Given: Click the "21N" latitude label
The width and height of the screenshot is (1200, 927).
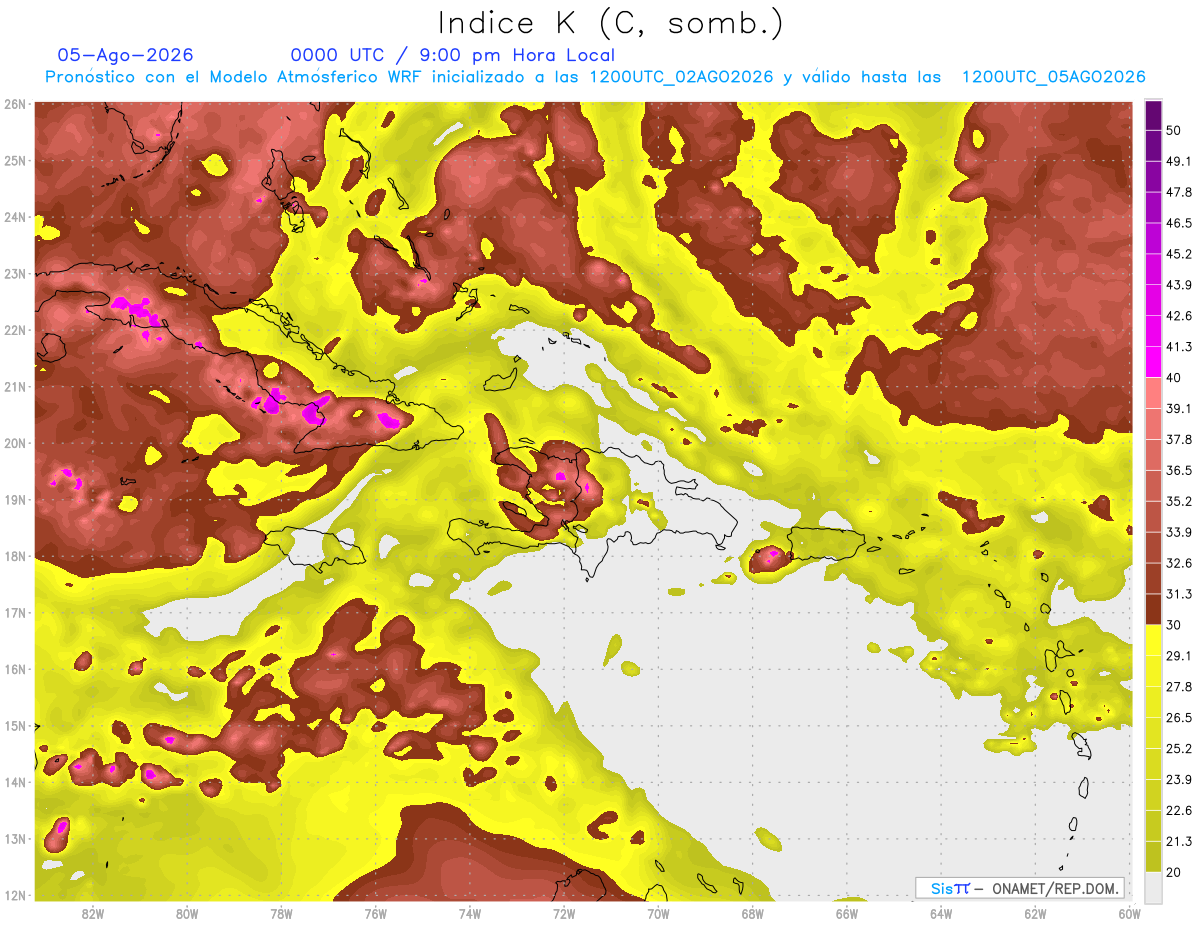Looking at the screenshot, I should tap(15, 387).
